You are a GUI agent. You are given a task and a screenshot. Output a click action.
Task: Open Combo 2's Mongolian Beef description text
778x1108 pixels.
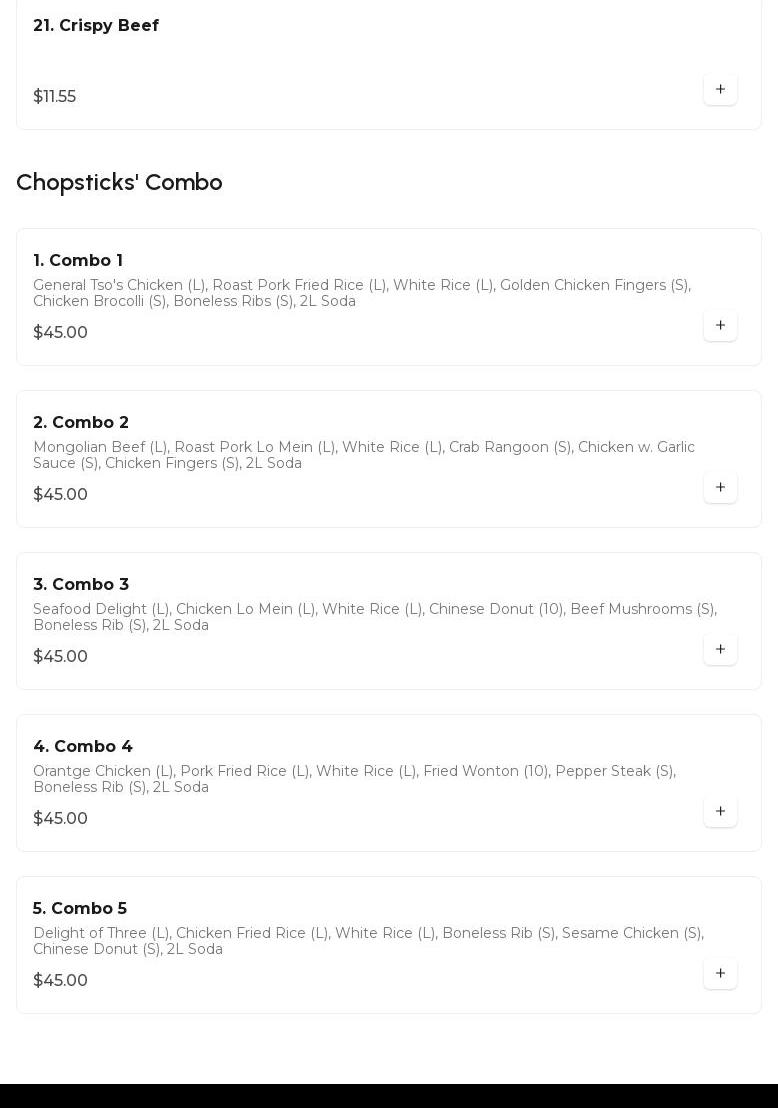pyautogui.click(x=363, y=455)
